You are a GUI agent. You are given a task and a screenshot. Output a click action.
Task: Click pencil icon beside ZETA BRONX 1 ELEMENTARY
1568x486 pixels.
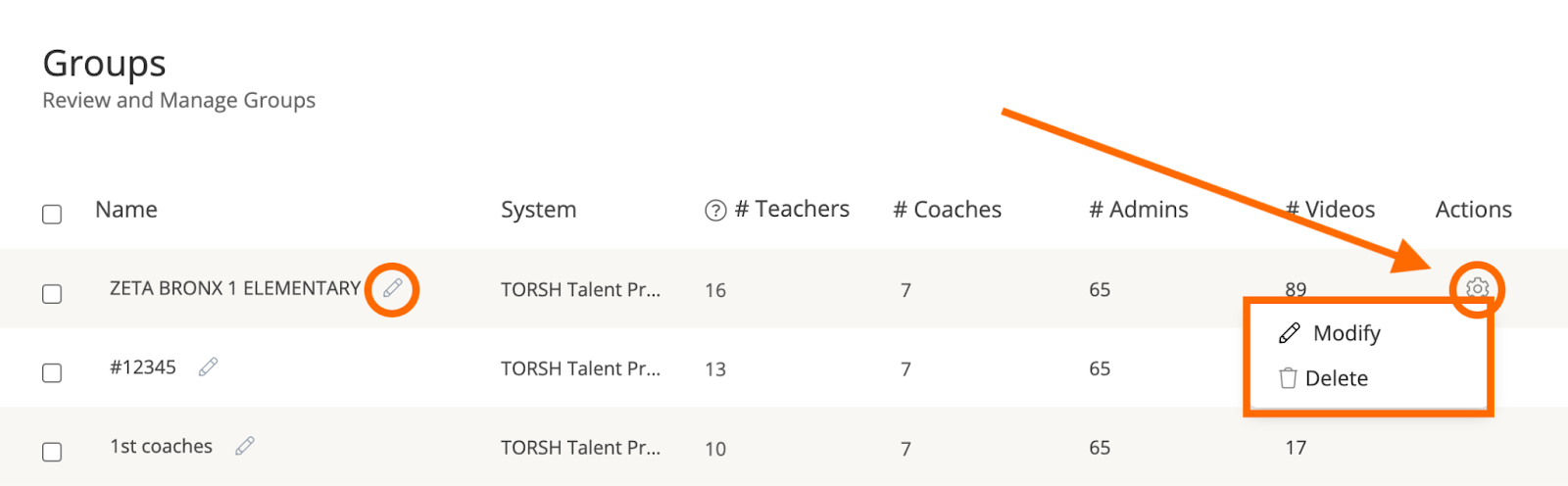point(392,289)
